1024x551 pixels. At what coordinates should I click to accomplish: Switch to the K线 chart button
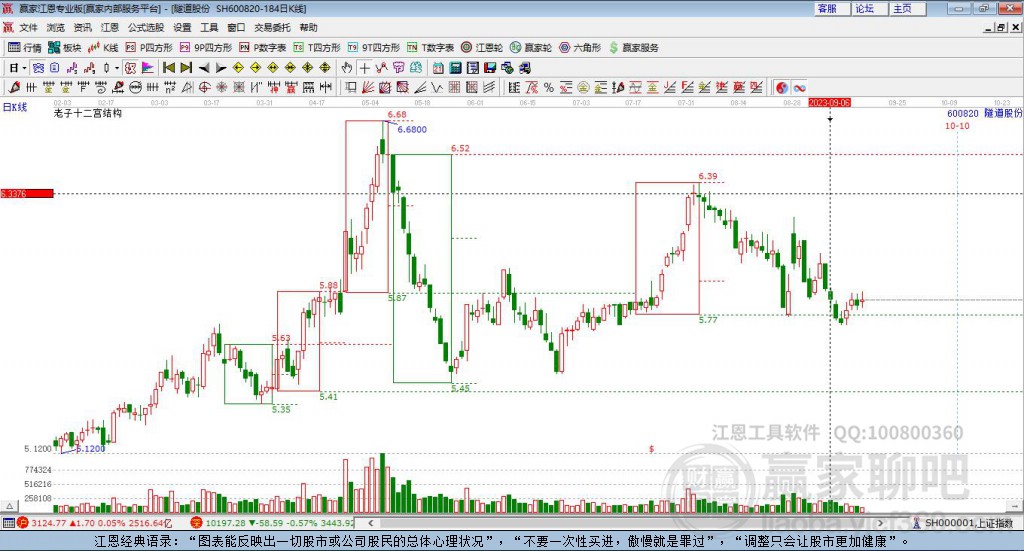click(x=103, y=48)
